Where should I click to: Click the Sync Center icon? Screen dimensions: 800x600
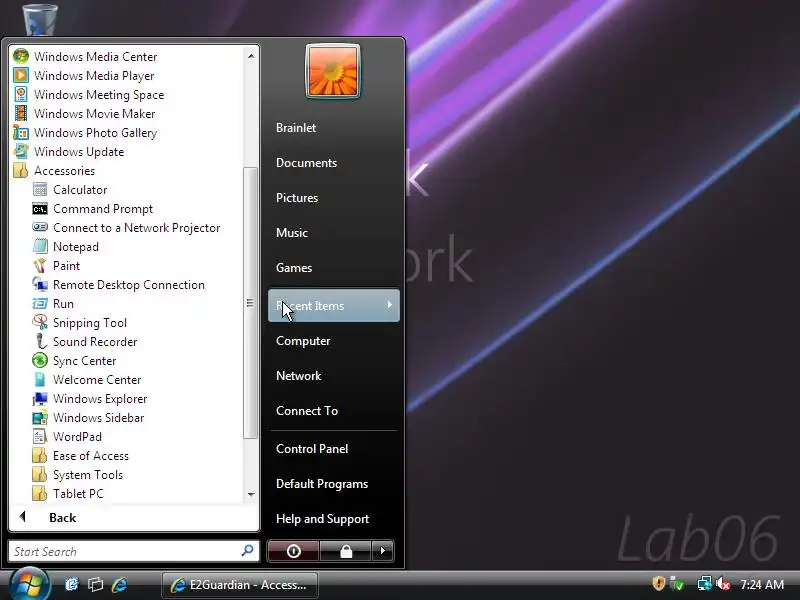pyautogui.click(x=40, y=361)
